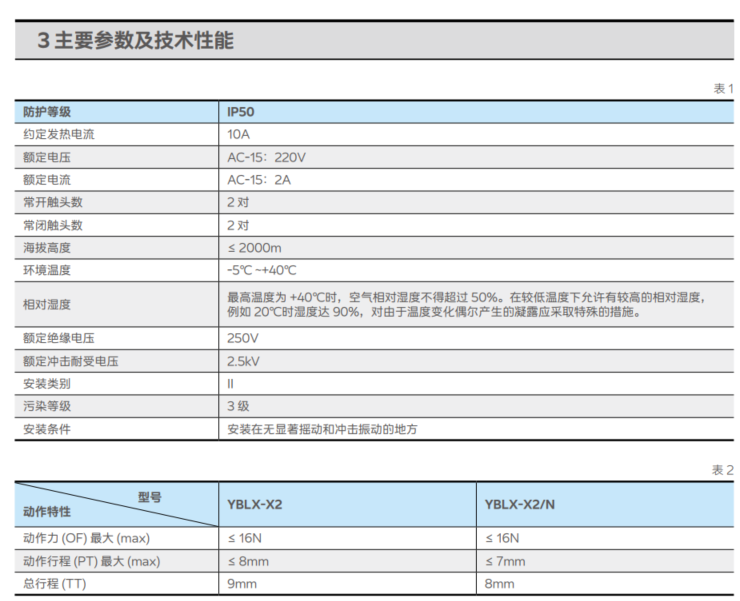This screenshot has width=740, height=601.
Task: Click the 250V value
Action: click(x=243, y=339)
